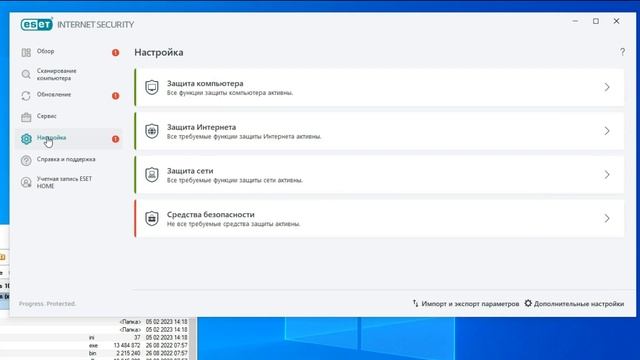The width and height of the screenshot is (640, 360).
Task: Click the red alert badge beside Обновление
Action: (x=116, y=96)
